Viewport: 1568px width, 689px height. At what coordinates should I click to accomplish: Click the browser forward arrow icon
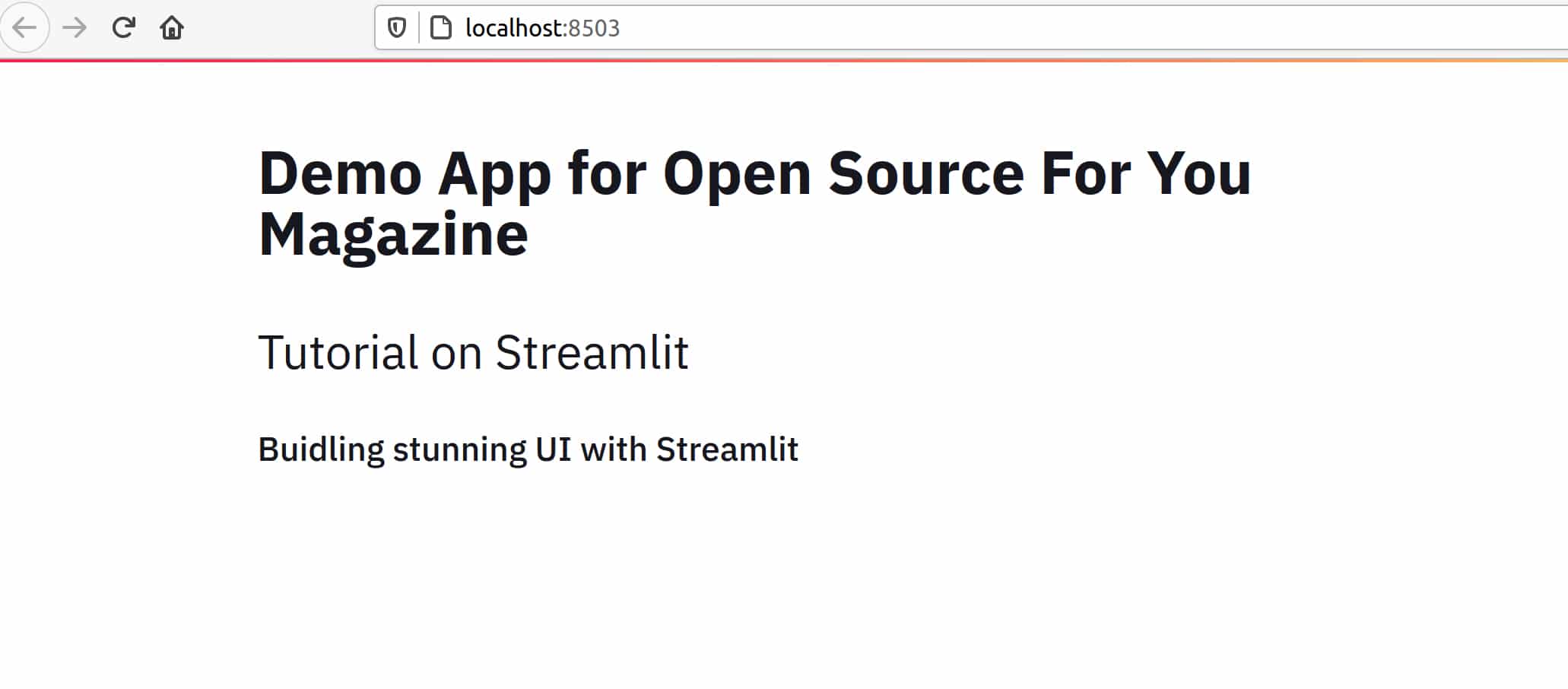[74, 28]
